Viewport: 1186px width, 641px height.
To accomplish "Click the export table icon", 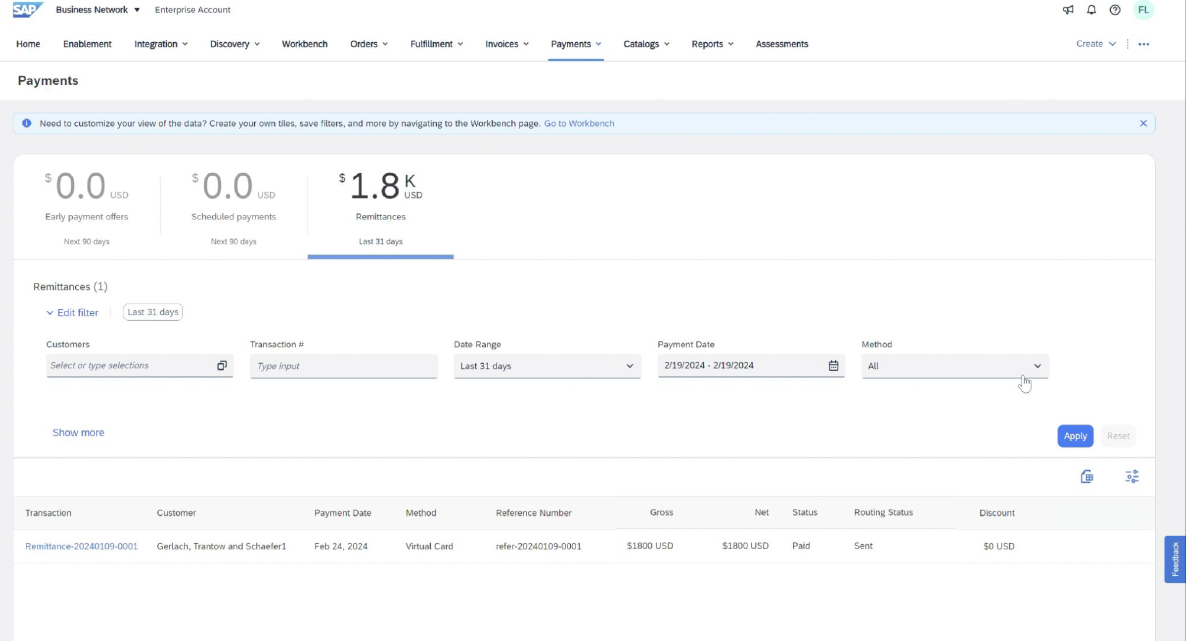I will point(1087,477).
